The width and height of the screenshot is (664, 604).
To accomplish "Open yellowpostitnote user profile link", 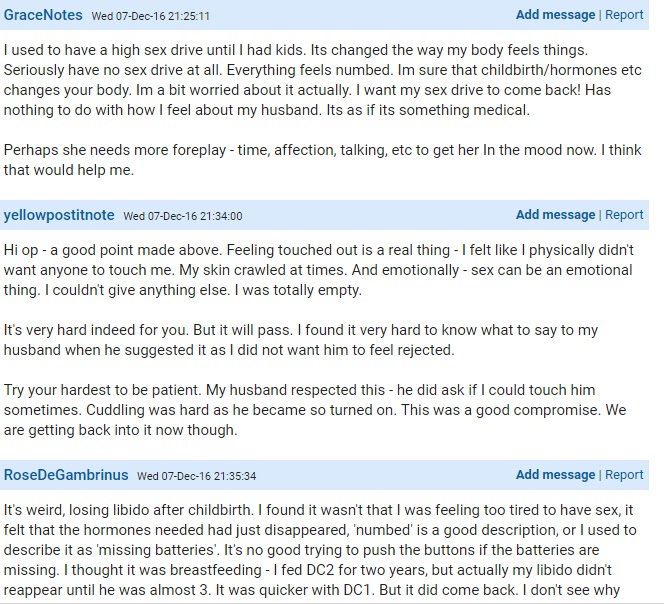I will [59, 215].
